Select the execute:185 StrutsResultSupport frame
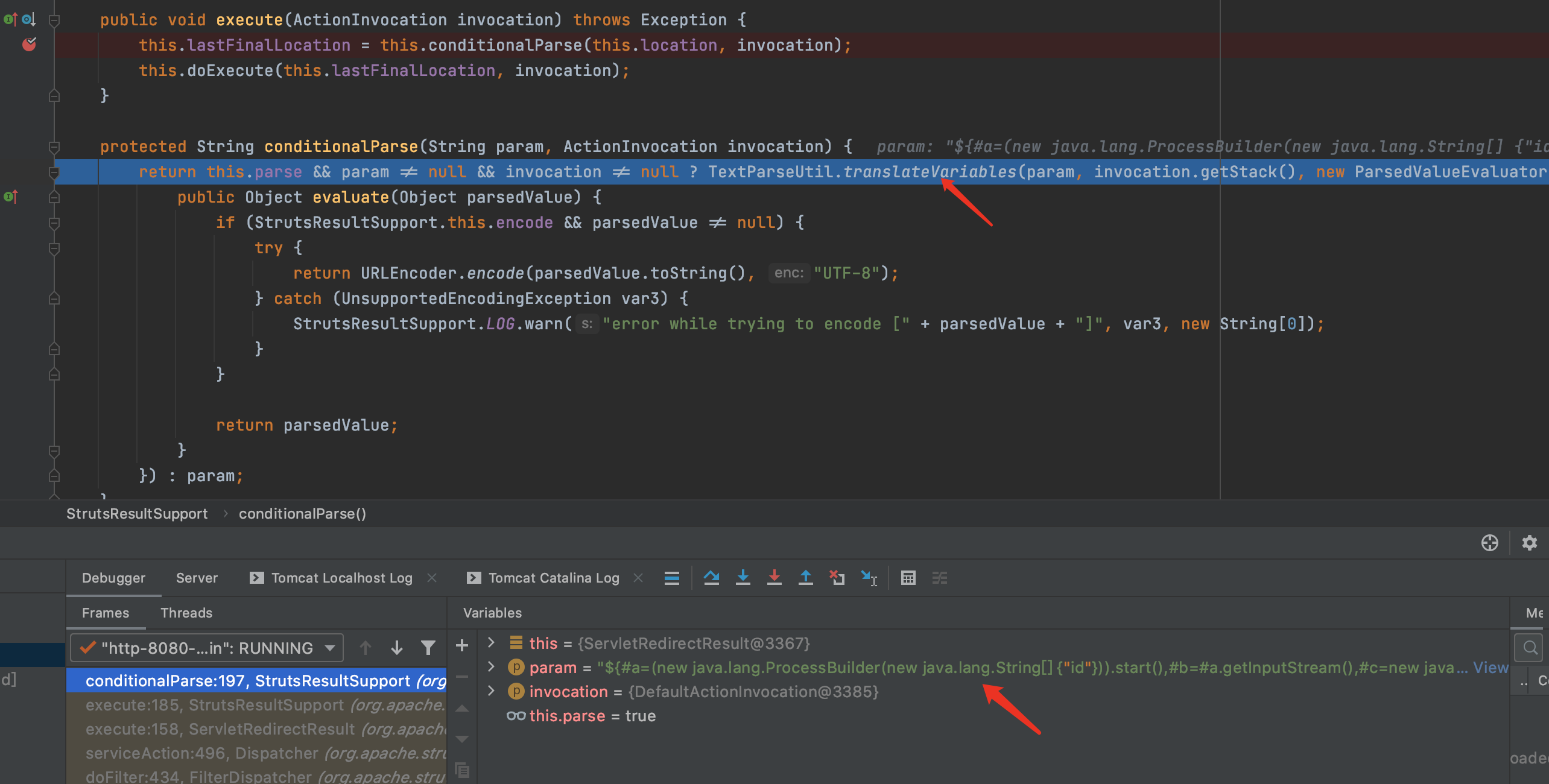Screen dimensions: 1549x784 pyautogui.click(x=256, y=704)
